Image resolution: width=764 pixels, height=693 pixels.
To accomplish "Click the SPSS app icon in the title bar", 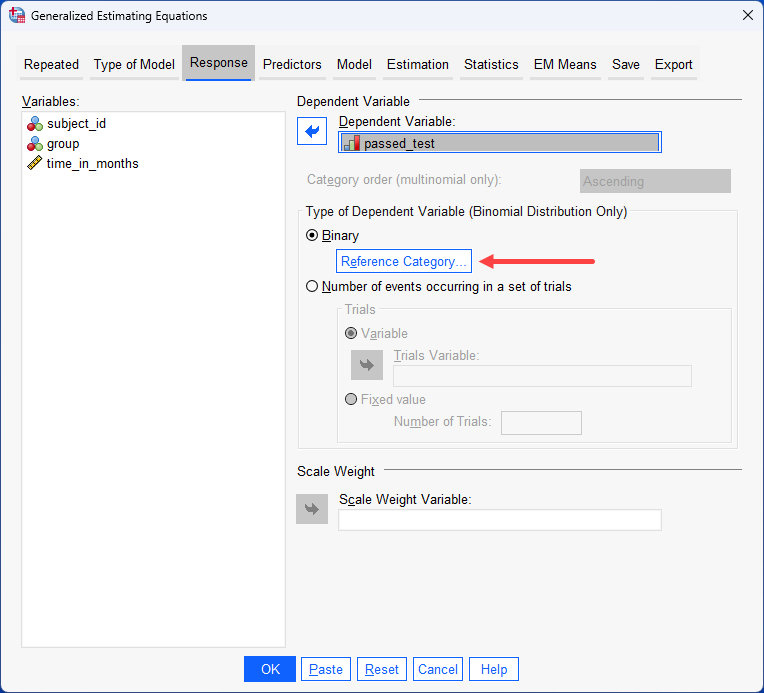I will tap(17, 16).
